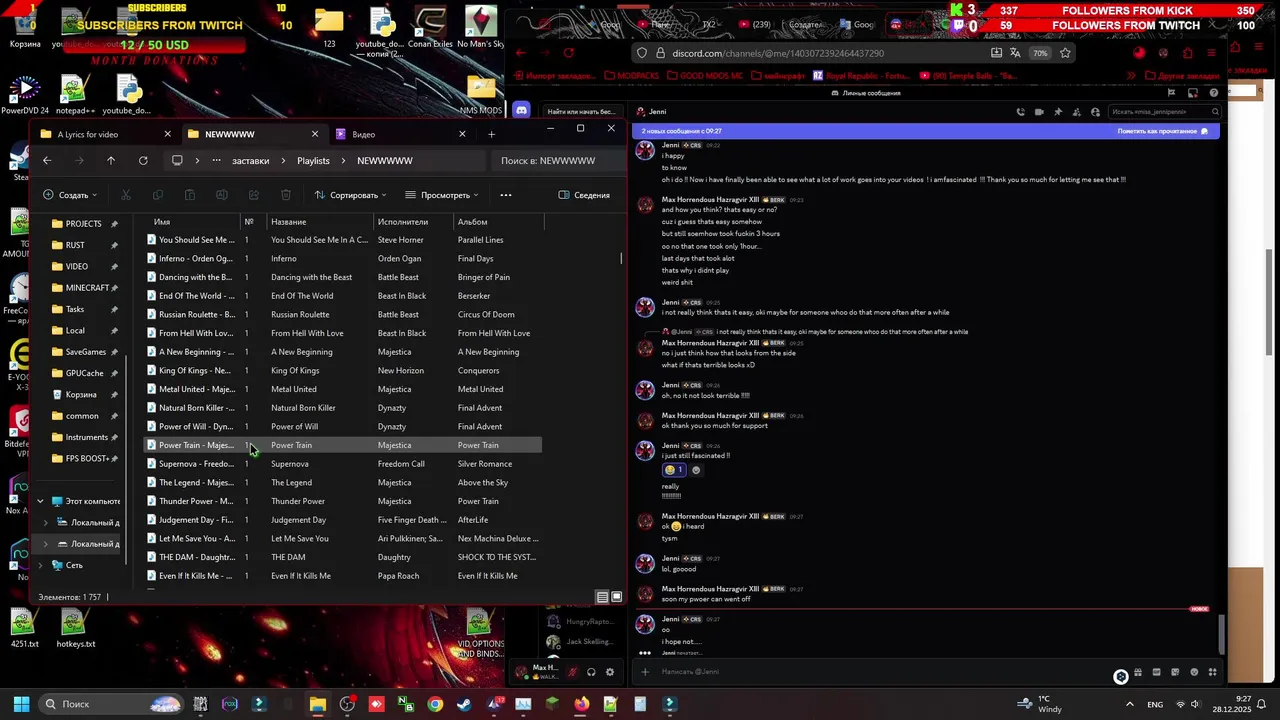The height and width of the screenshot is (720, 1280).
Task: Open the Firefox hamburger menu
Action: tap(1212, 53)
